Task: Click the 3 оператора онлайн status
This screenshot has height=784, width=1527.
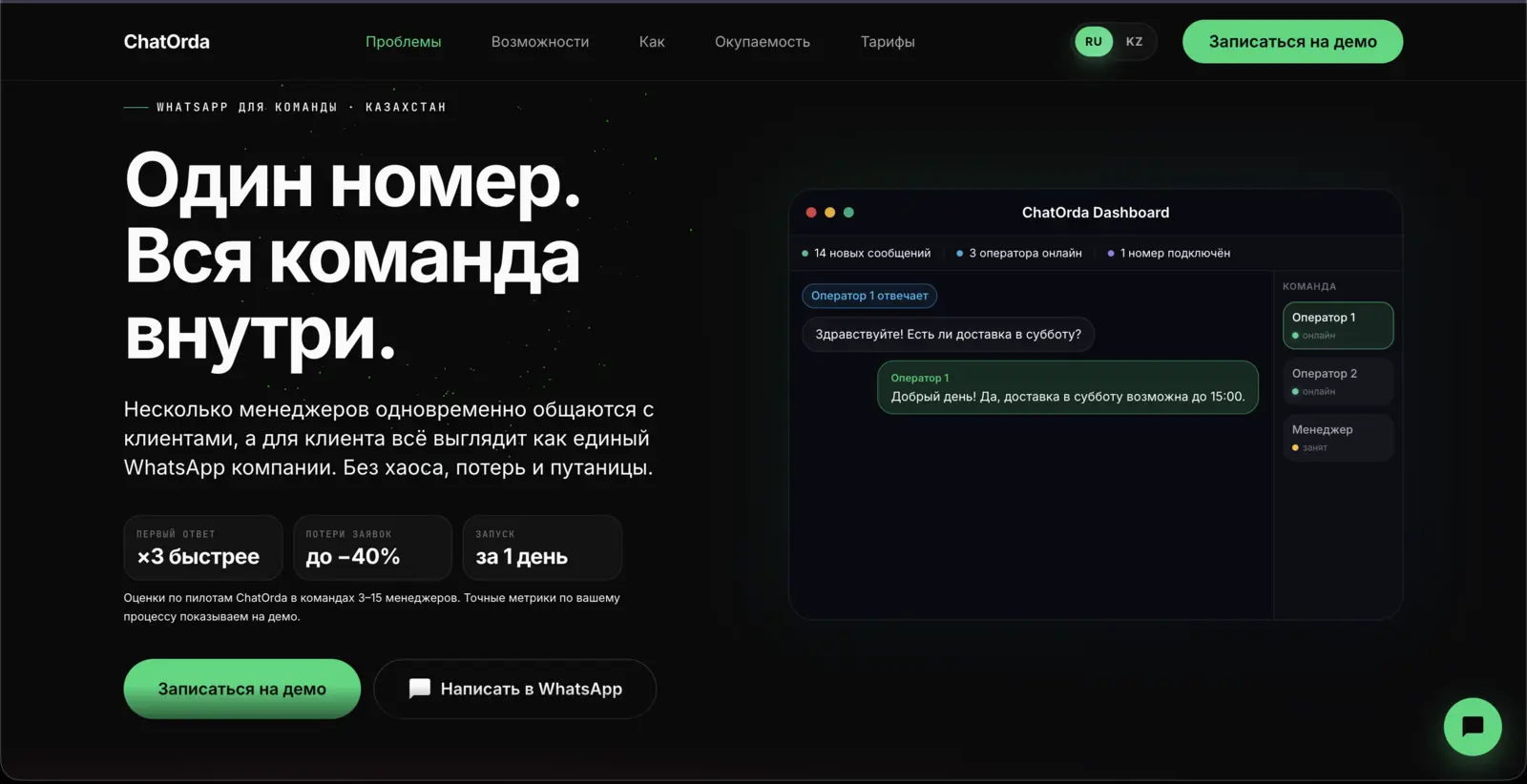Action: pyautogui.click(x=1019, y=254)
